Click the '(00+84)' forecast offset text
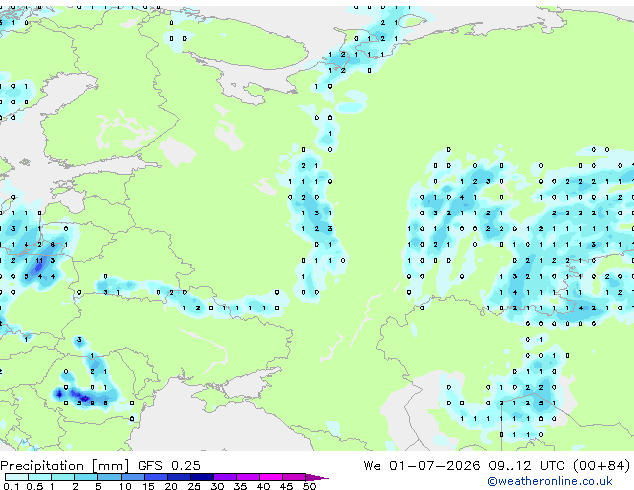The width and height of the screenshot is (634, 490). (602, 466)
